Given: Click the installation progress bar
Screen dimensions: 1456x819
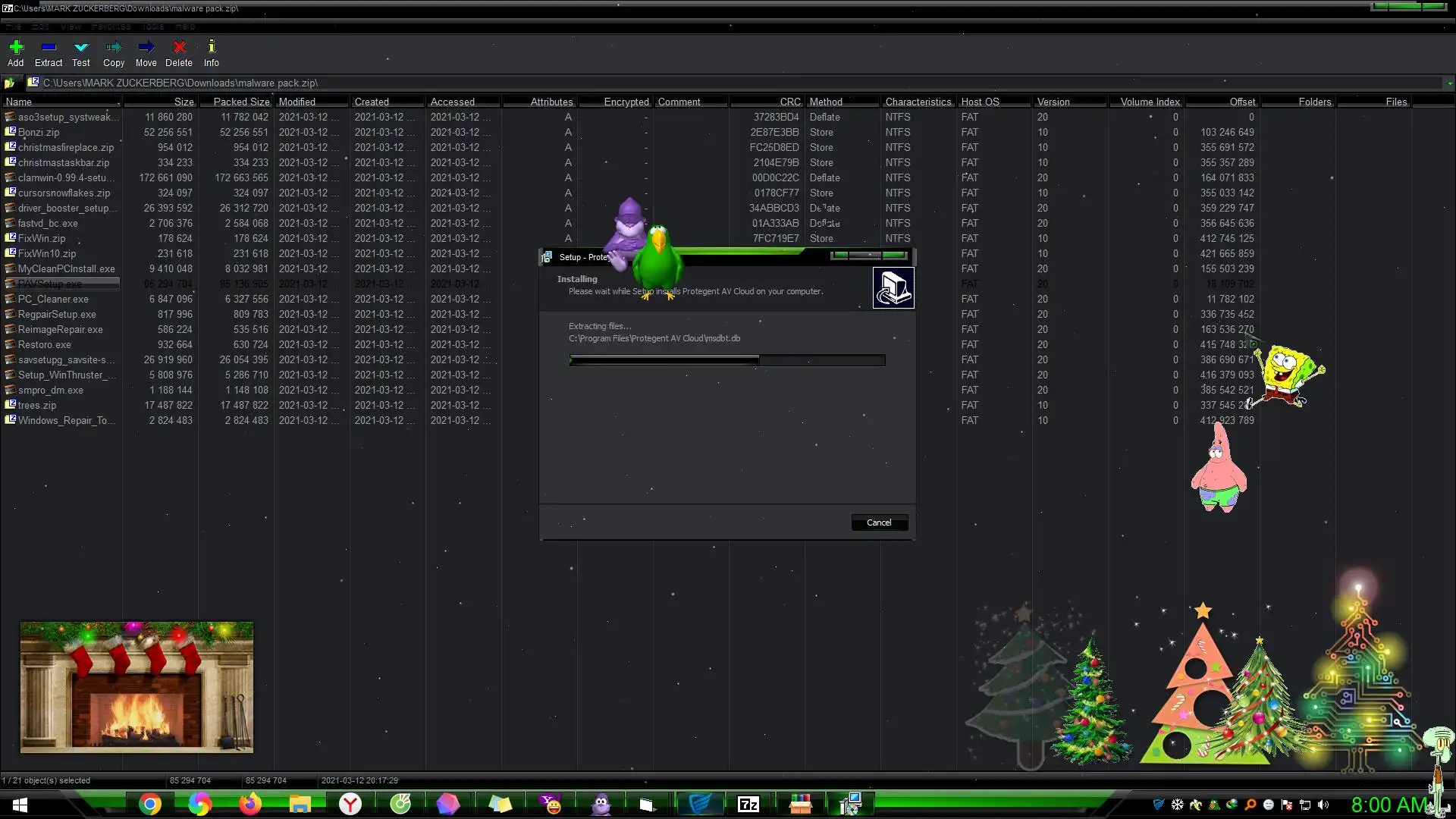Looking at the screenshot, I should (726, 360).
